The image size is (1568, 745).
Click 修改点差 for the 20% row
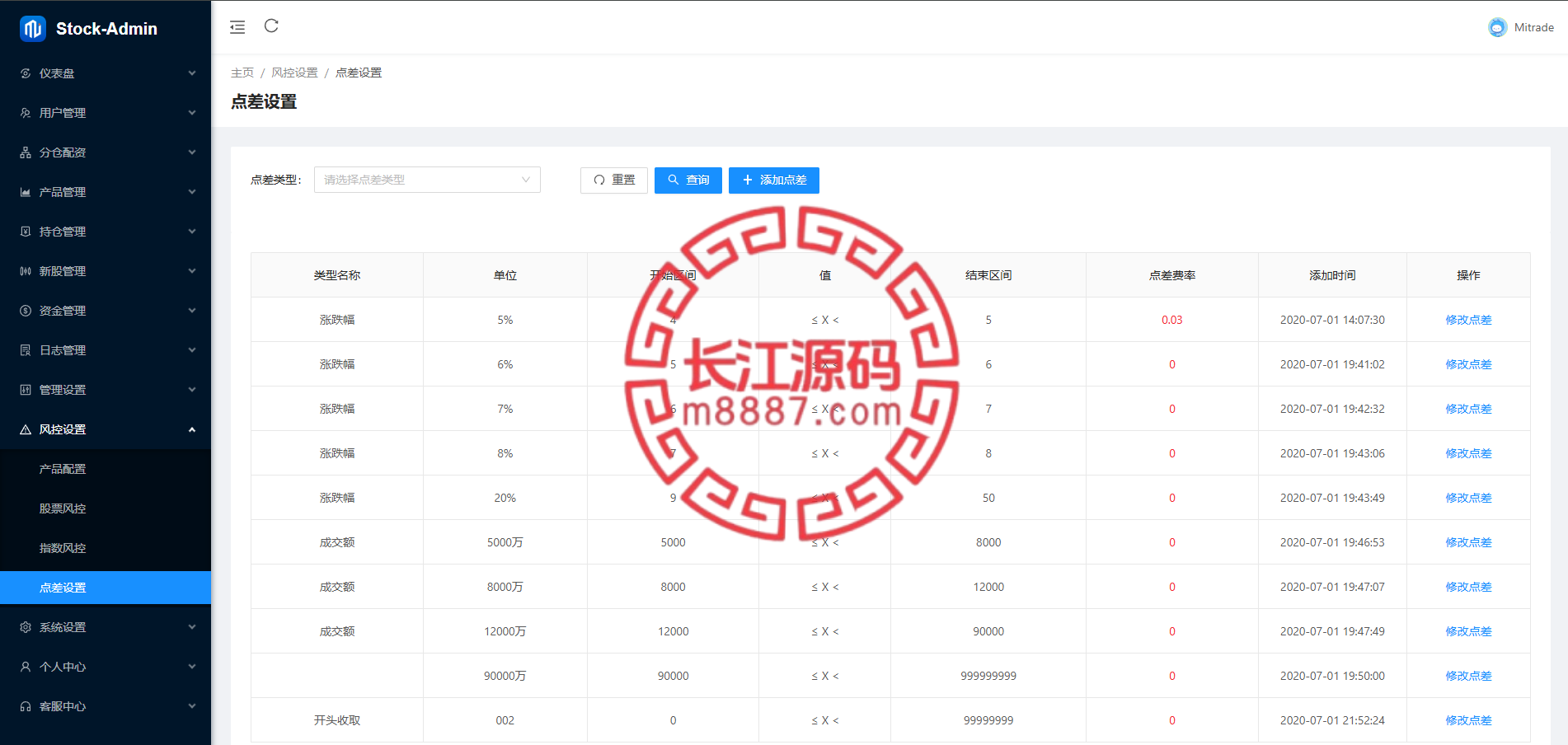(x=1468, y=498)
